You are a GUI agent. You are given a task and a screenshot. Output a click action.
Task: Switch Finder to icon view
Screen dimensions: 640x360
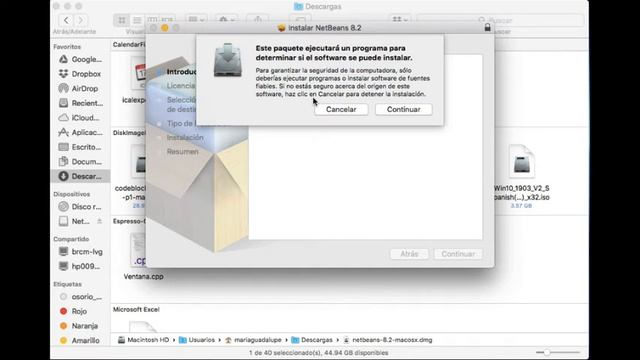[122, 20]
